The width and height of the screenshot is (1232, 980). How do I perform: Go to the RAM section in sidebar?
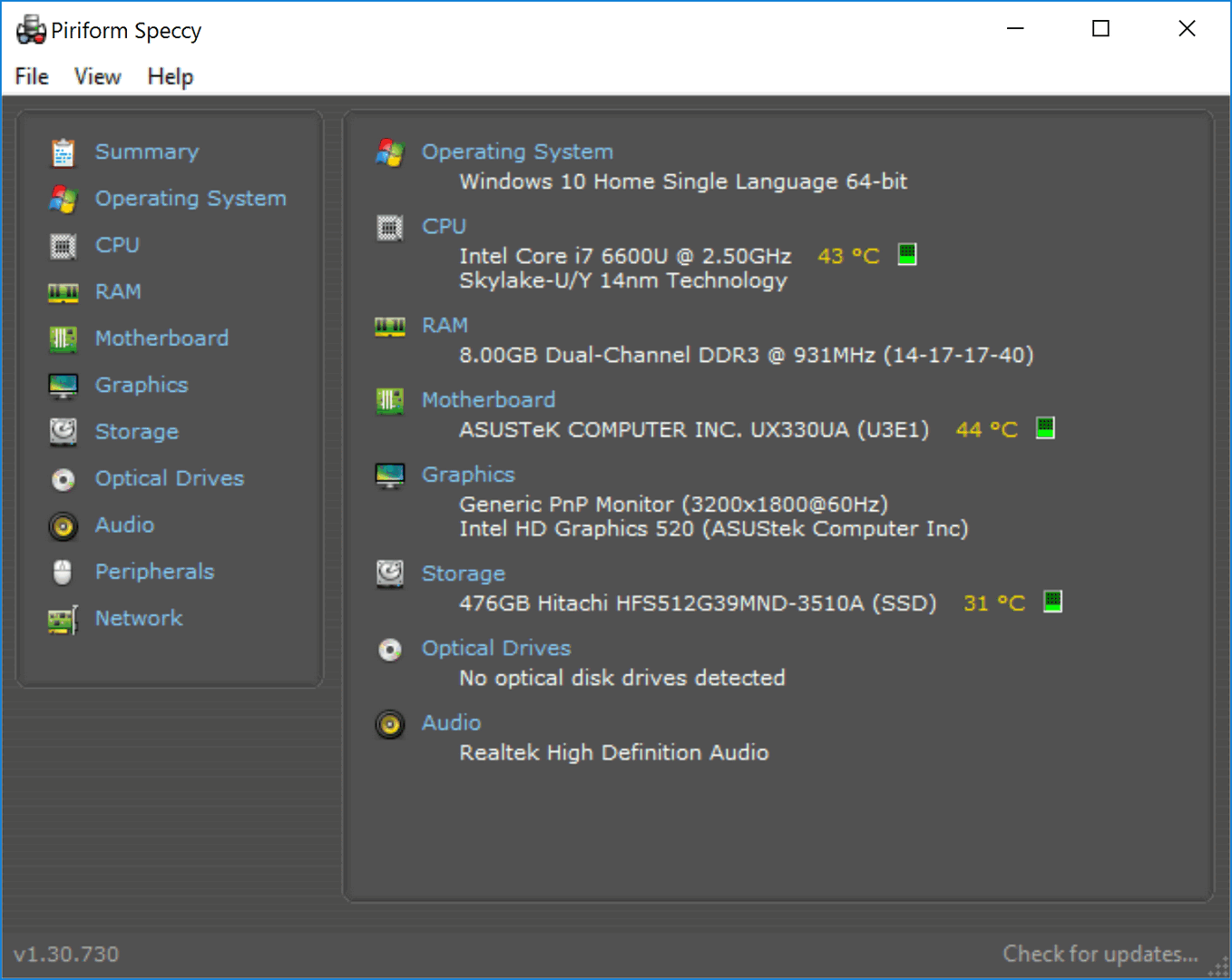[118, 291]
